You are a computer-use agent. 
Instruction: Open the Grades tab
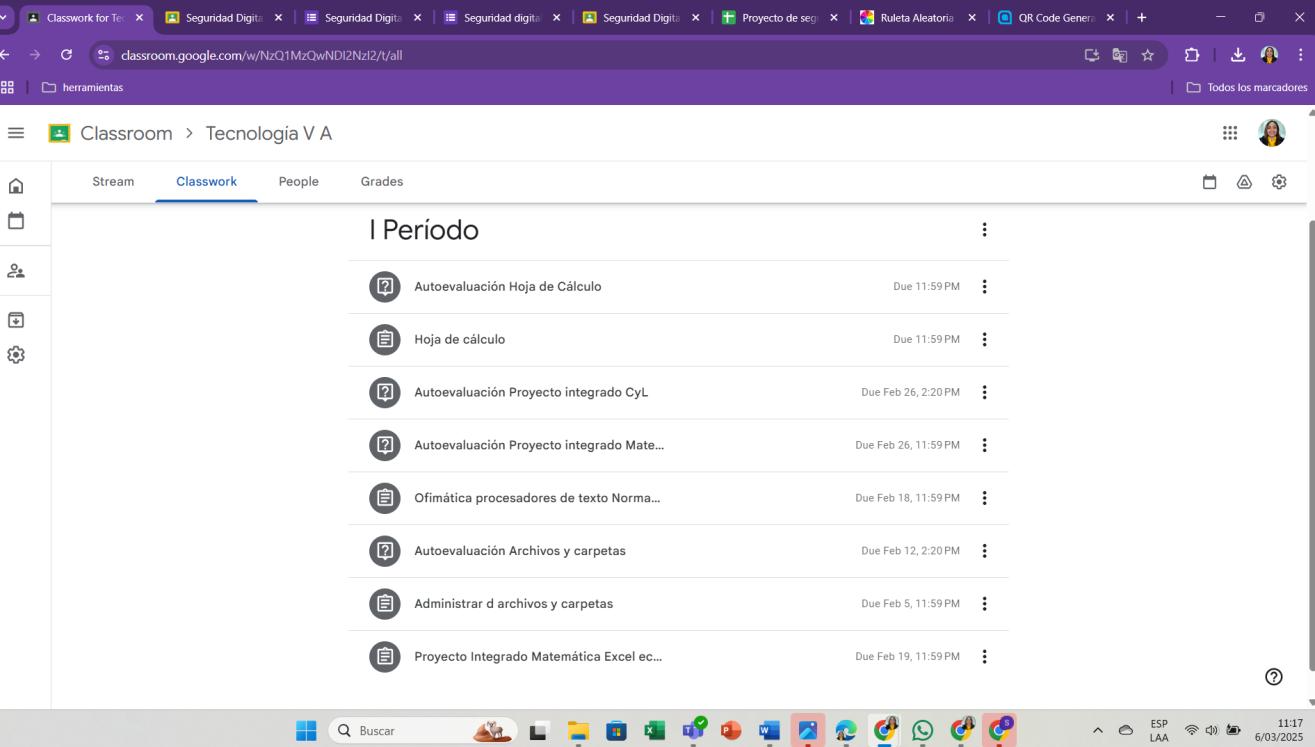382,182
